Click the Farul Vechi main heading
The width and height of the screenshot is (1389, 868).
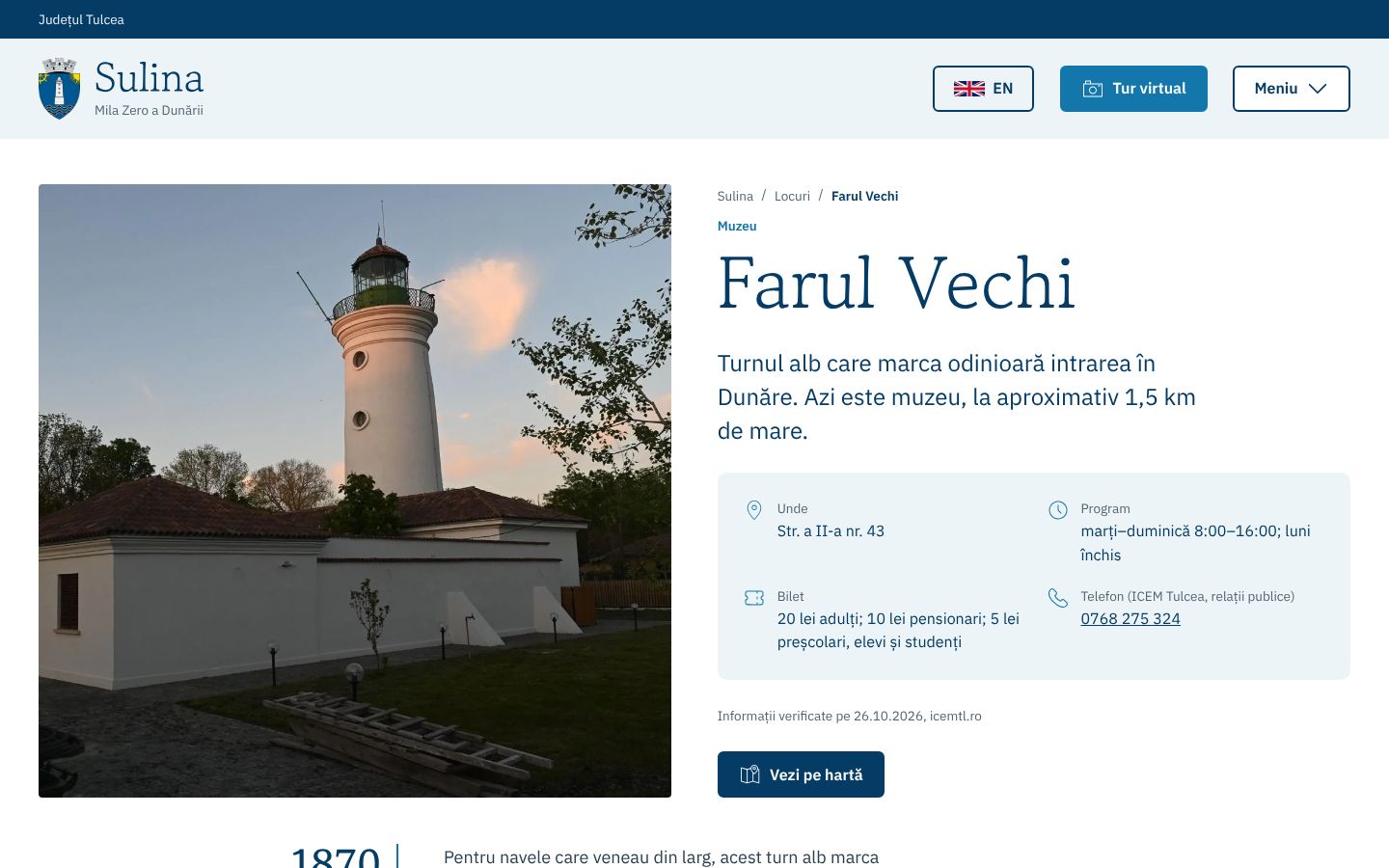coord(896,284)
